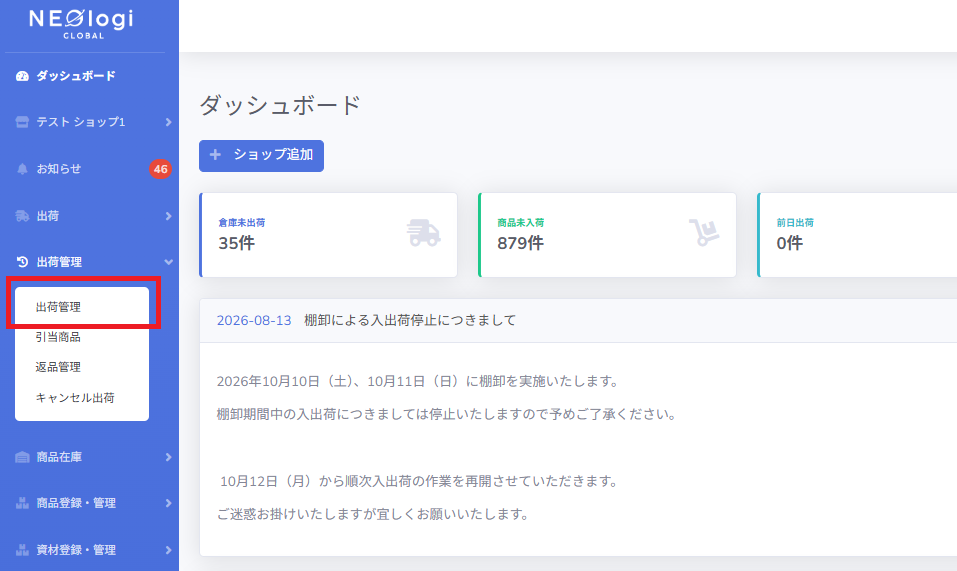
Task: Click text starting 棚卸期間中の入出荷
Action: coord(447,414)
